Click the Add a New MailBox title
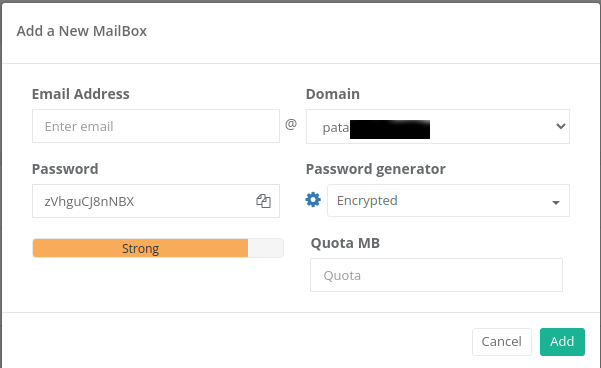The height and width of the screenshot is (368, 601). pos(82,31)
